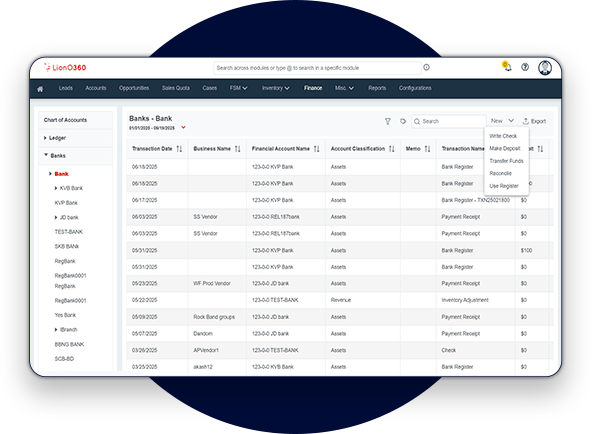Click the Check transaction name cell
This screenshot has width=592, height=434.
pos(449,350)
